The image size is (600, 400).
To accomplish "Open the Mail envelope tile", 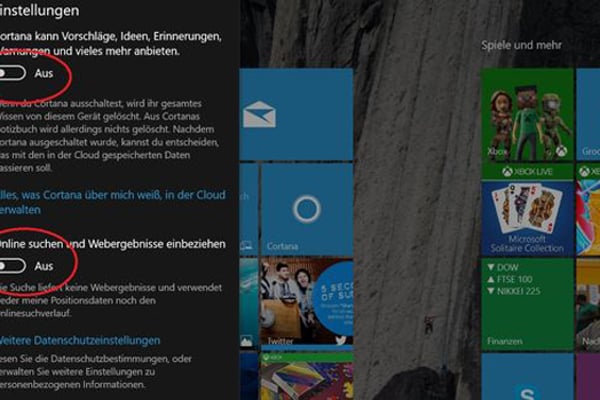I will [305, 113].
